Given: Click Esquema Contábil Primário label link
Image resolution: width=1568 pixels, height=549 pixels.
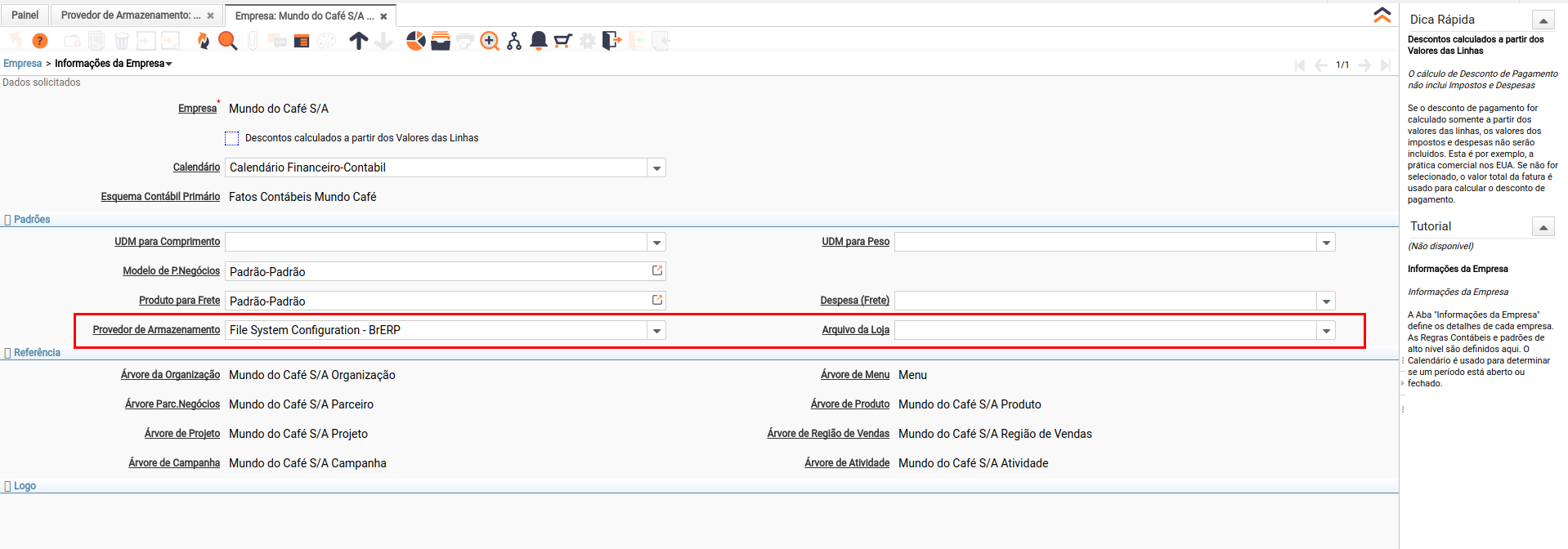Looking at the screenshot, I should (x=160, y=197).
